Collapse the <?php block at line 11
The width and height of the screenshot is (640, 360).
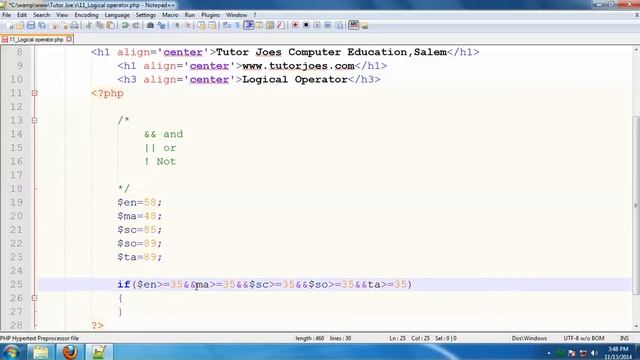click(x=35, y=93)
